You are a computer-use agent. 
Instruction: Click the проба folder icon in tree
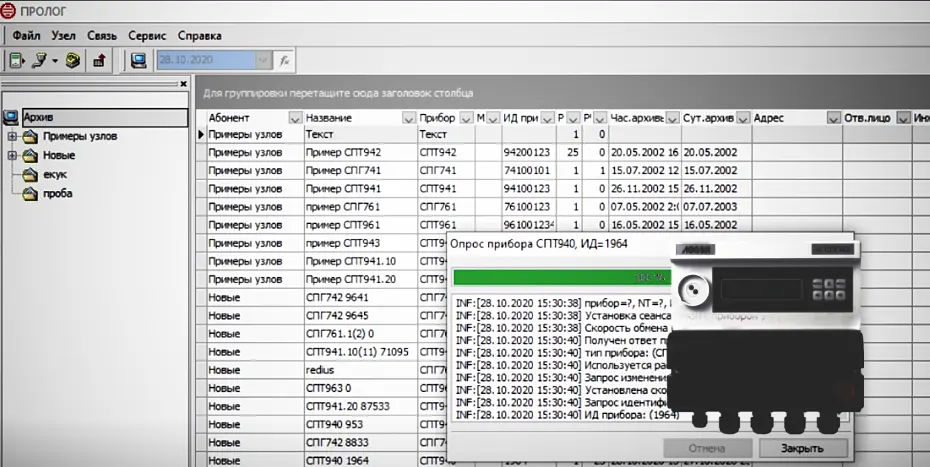30,194
